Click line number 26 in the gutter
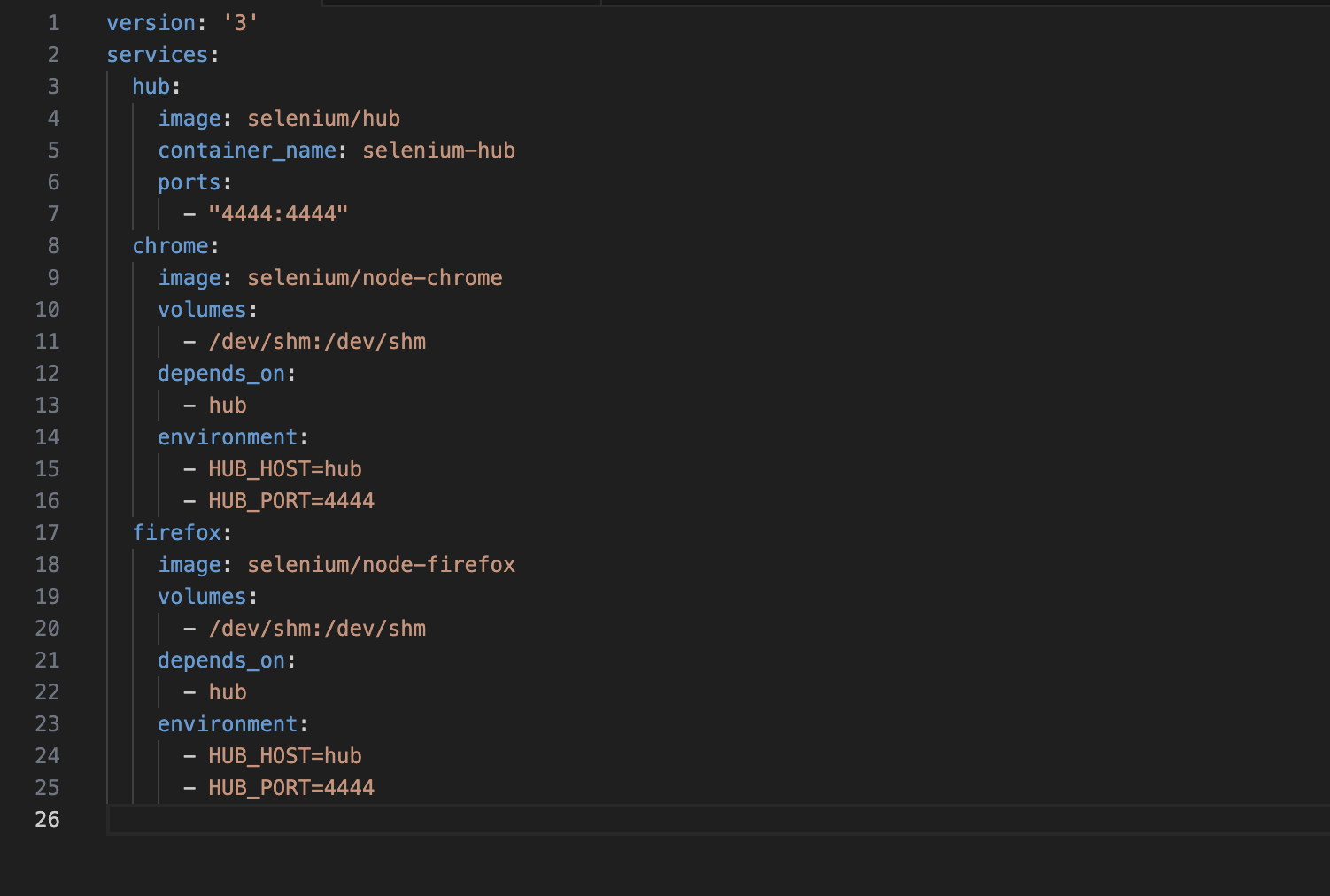 click(x=47, y=820)
